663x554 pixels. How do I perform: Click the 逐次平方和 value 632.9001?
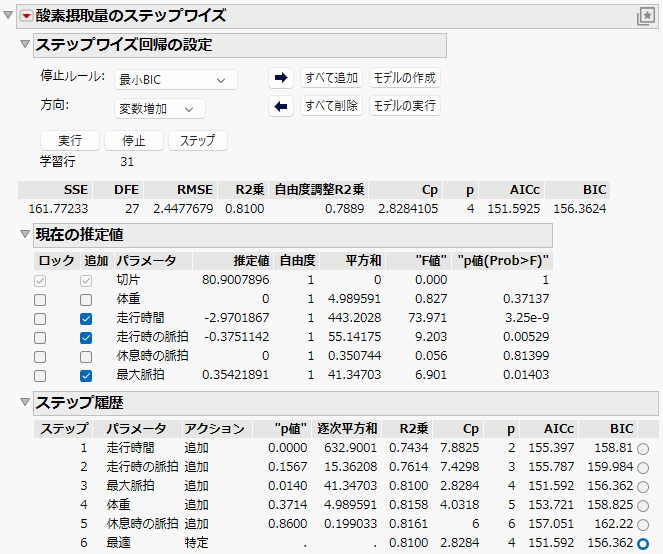click(351, 447)
